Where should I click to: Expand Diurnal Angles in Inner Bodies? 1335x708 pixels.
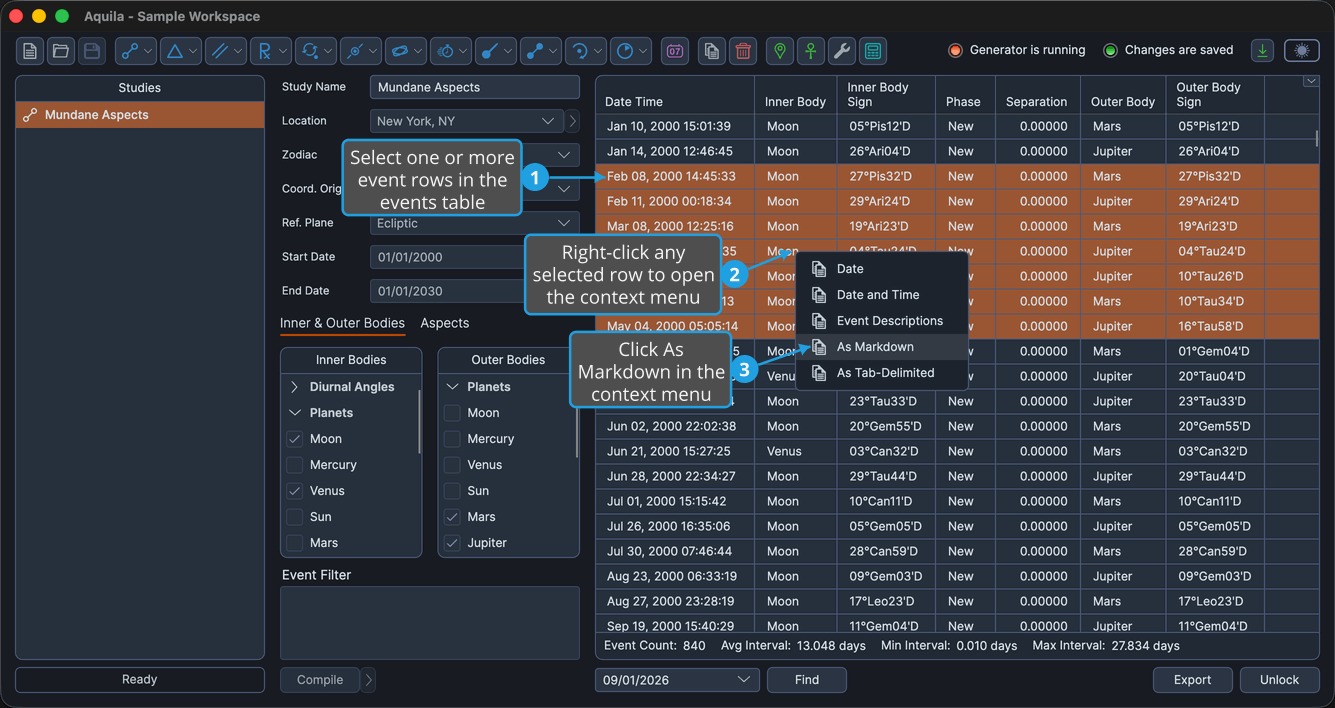click(294, 387)
